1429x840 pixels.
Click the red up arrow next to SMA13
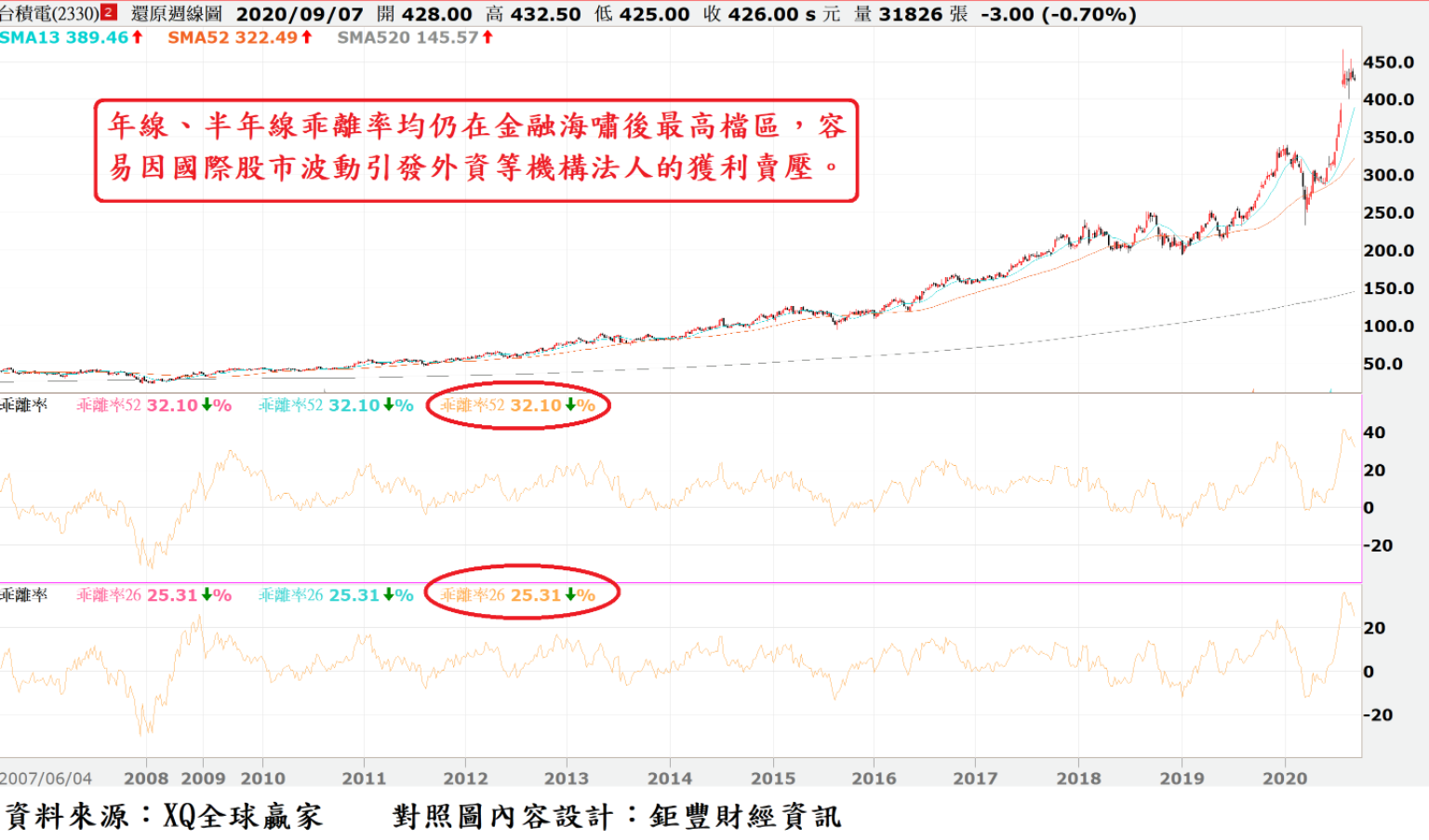click(137, 37)
